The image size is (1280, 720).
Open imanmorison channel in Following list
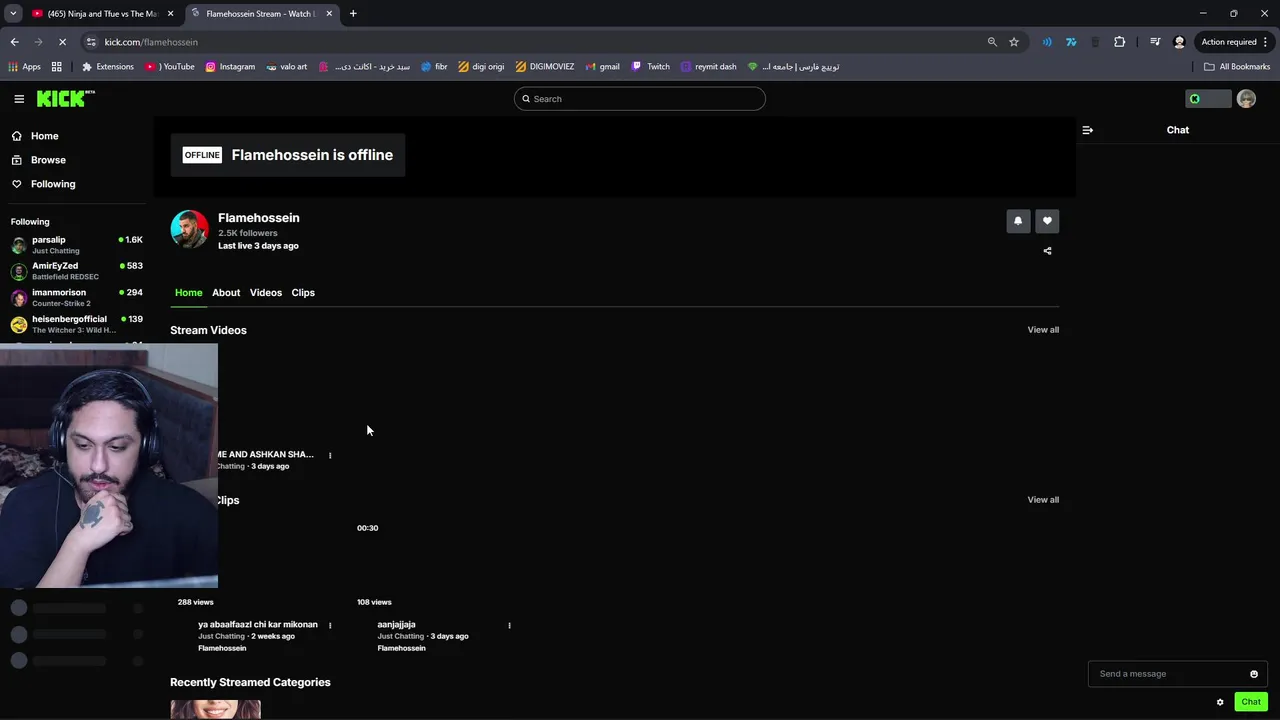click(77, 297)
